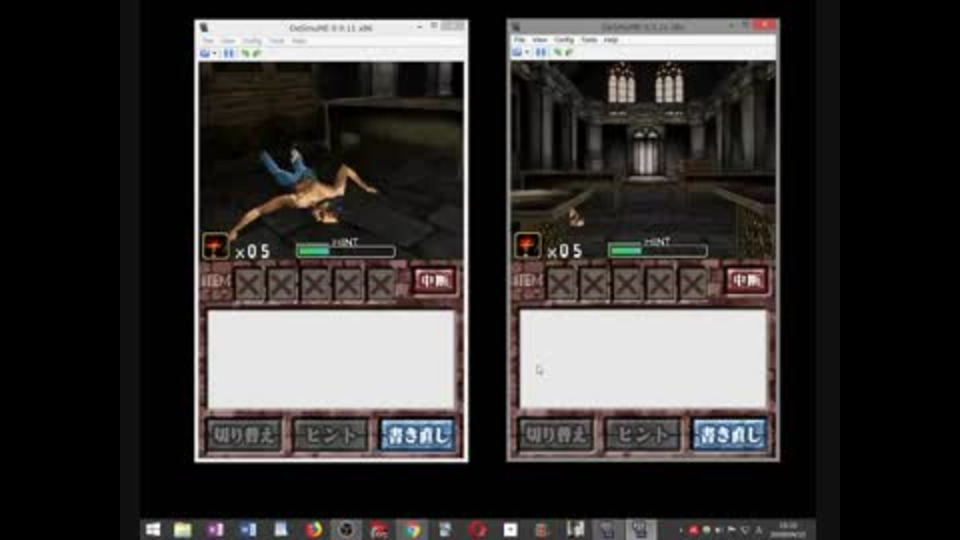Image resolution: width=960 pixels, height=540 pixels.
Task: Select fifth item slot in left game
Action: click(x=381, y=284)
